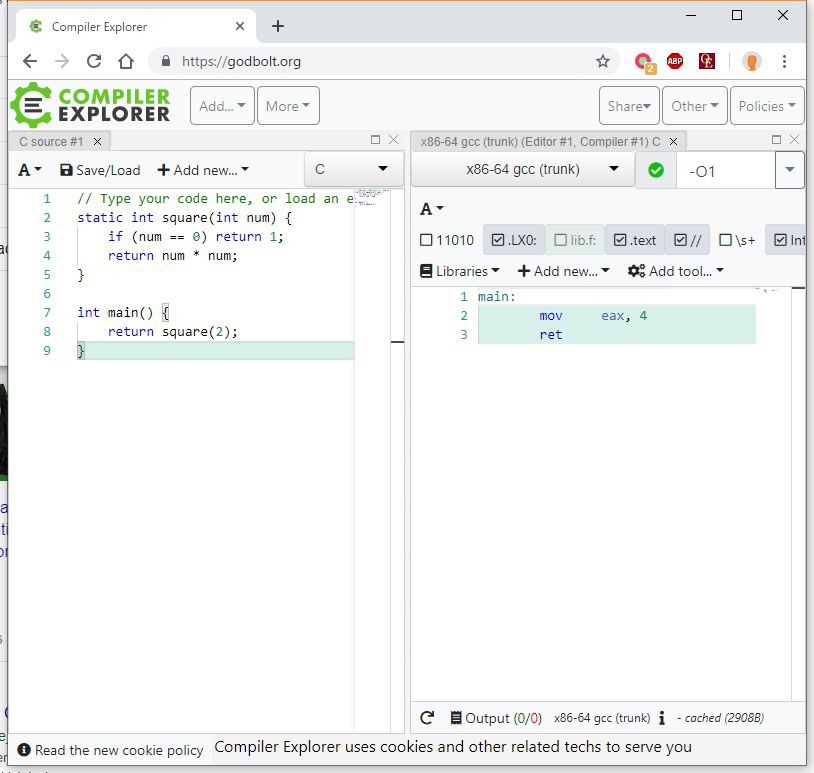
Task: Select the x86-64 gcc (trunk) compiler tab
Action: pyautogui.click(x=540, y=141)
